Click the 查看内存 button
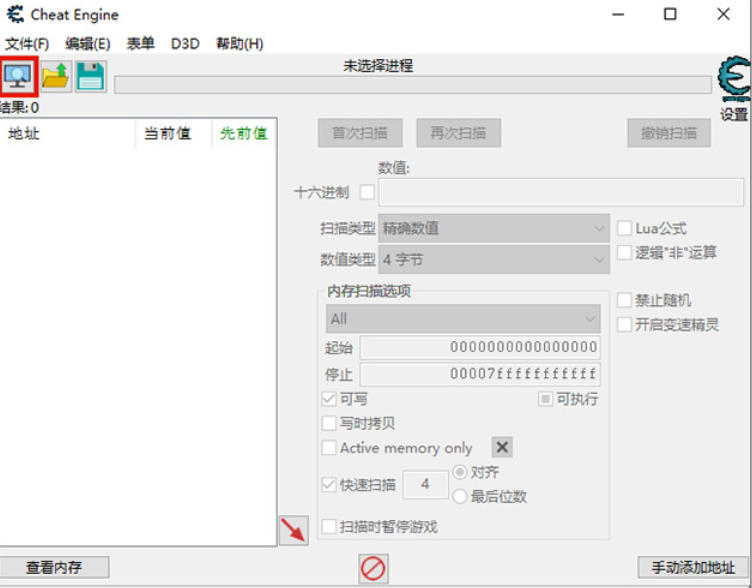 coord(54,567)
